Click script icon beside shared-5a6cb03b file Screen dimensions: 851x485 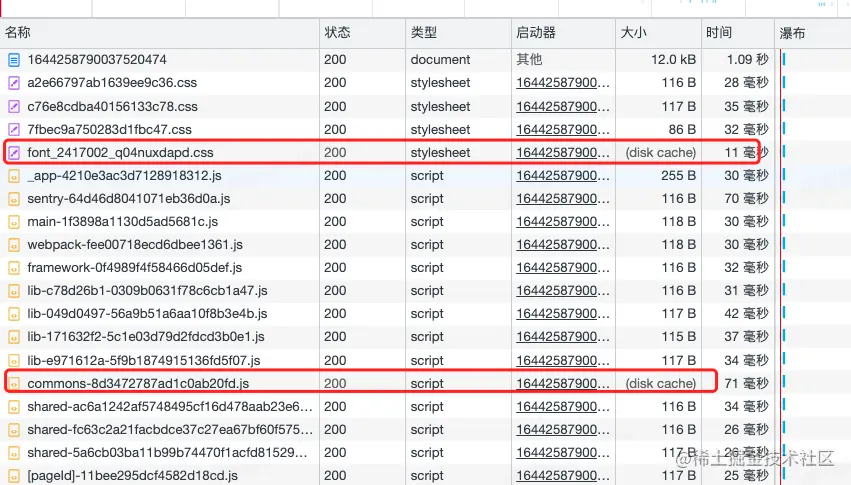[x=14, y=453]
